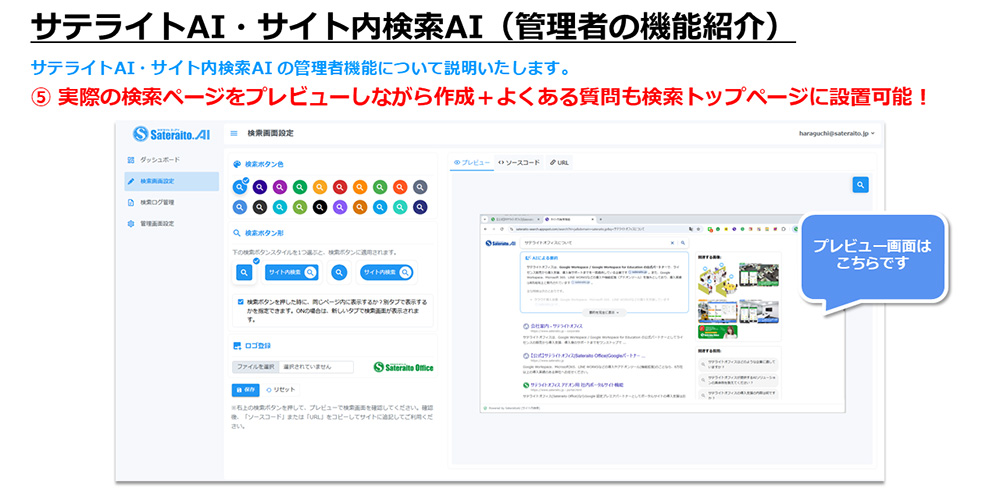Viewport: 1000px width, 492px height.
Task: Click the Sateraito Office logo thumbnail
Action: 403,367
